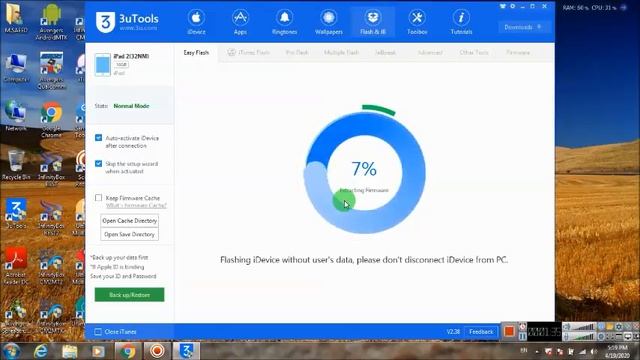This screenshot has height=360, width=640.
Task: Select the Pro Flash tab
Action: [x=297, y=52]
